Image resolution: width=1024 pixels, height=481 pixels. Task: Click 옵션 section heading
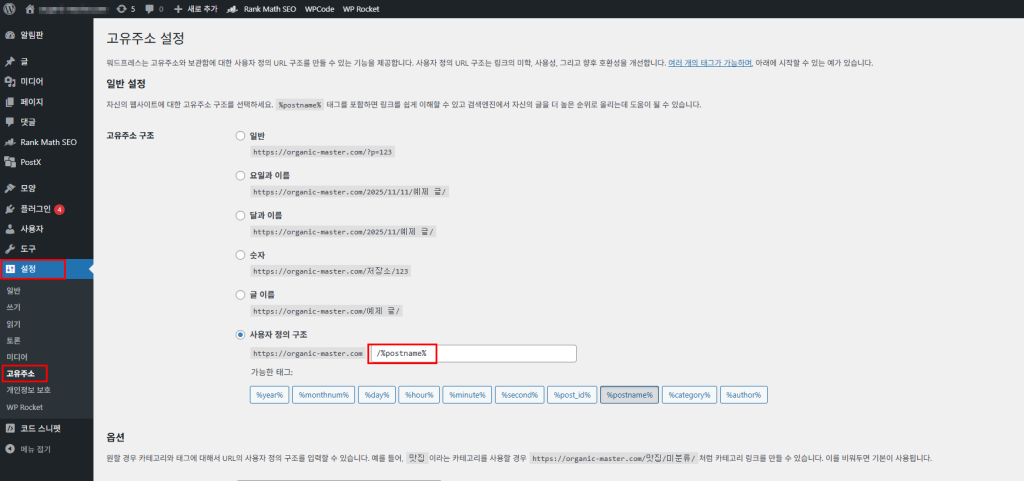[115, 436]
